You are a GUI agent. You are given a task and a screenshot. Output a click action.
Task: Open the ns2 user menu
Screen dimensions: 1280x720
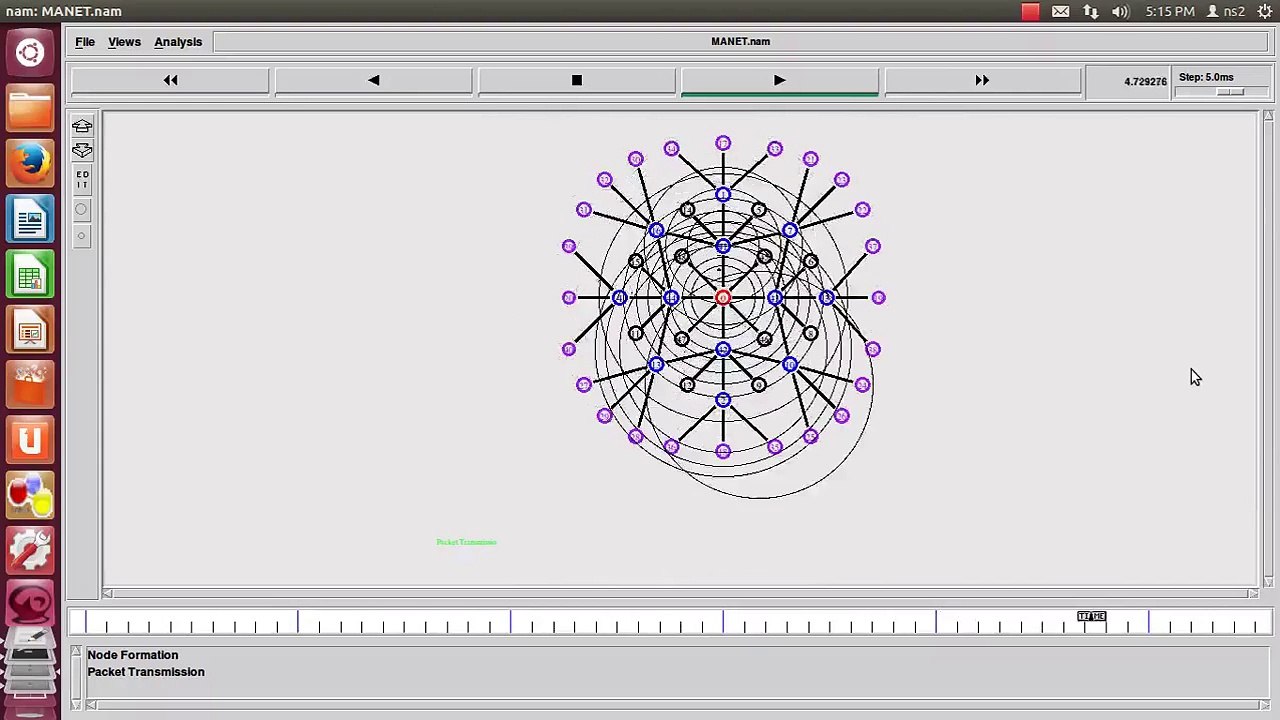(1226, 12)
